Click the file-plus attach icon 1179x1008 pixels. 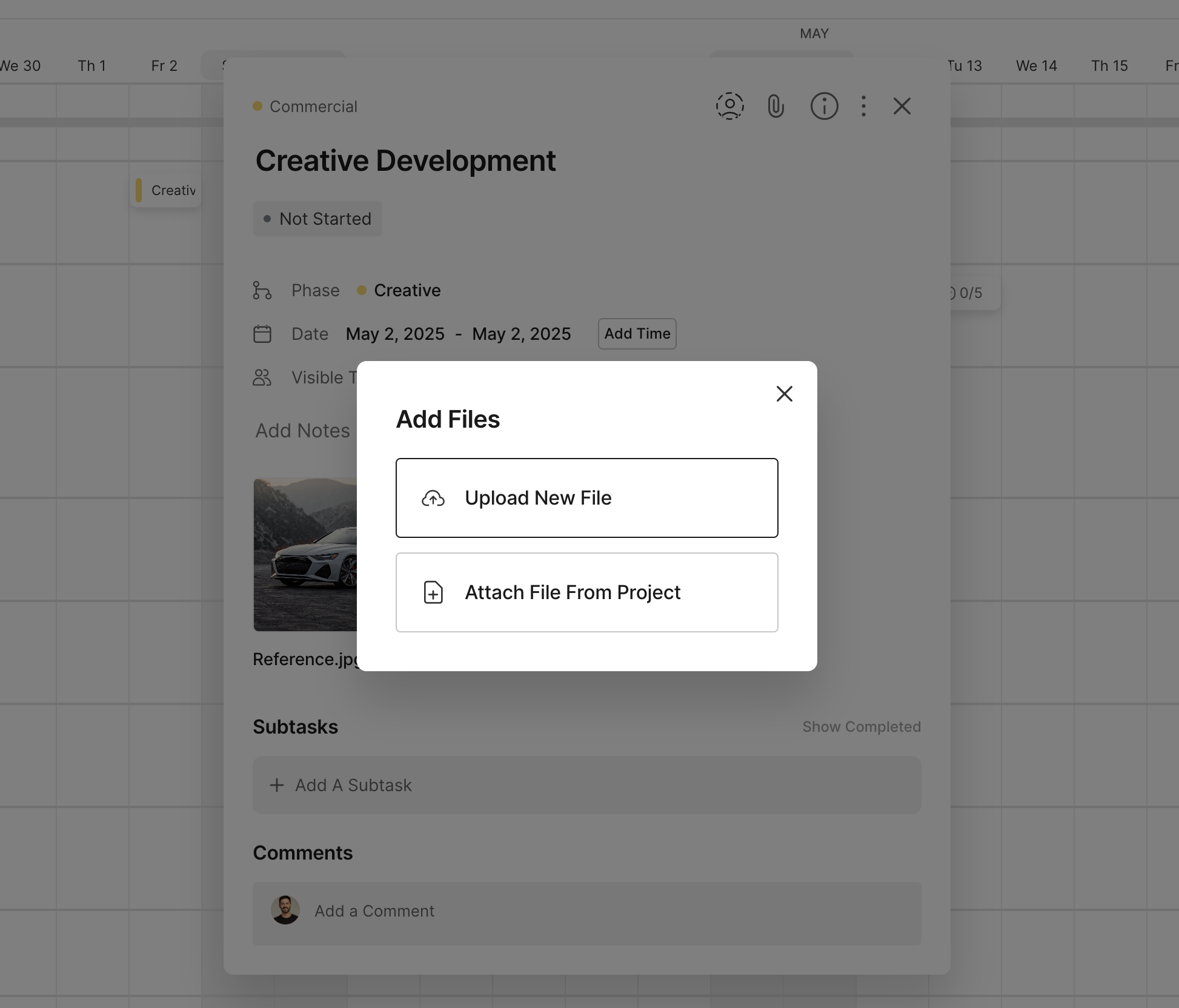tap(433, 592)
